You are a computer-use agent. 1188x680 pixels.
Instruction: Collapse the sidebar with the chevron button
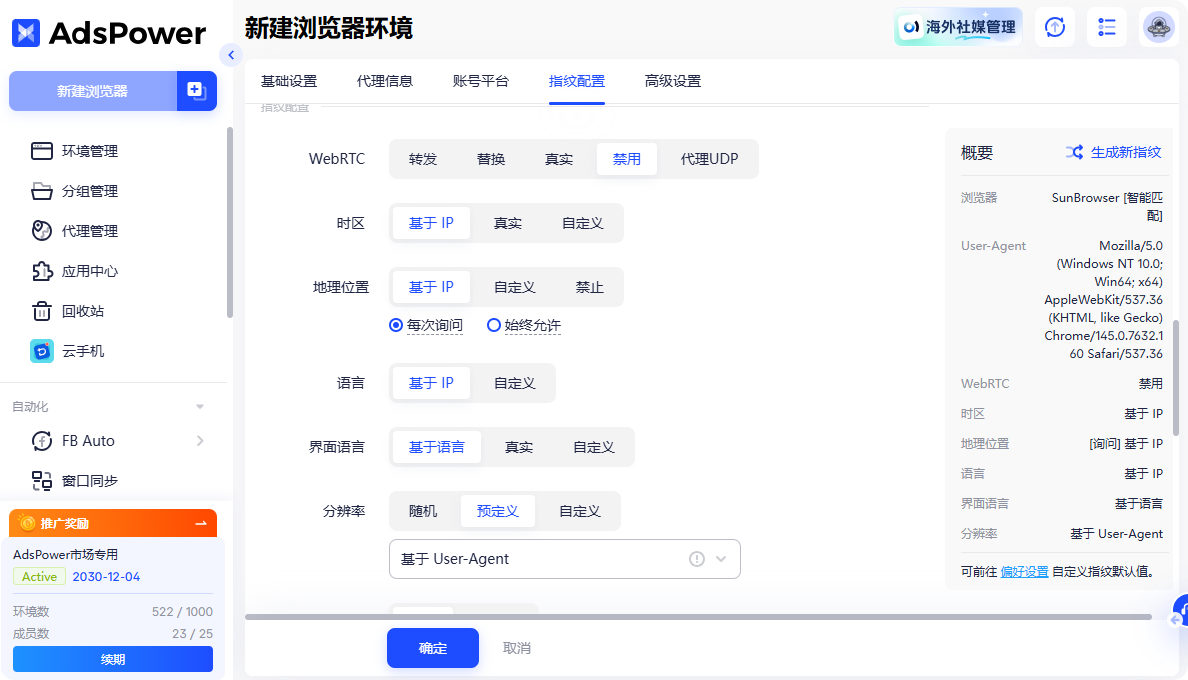[231, 55]
